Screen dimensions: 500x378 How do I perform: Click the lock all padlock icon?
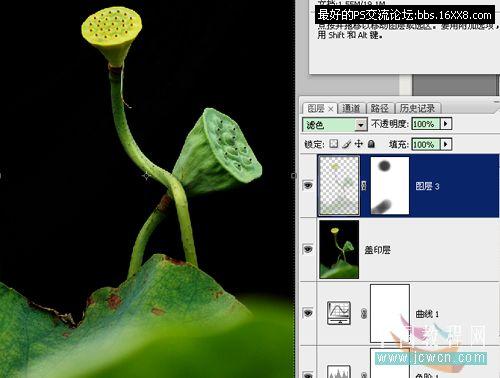coord(371,144)
